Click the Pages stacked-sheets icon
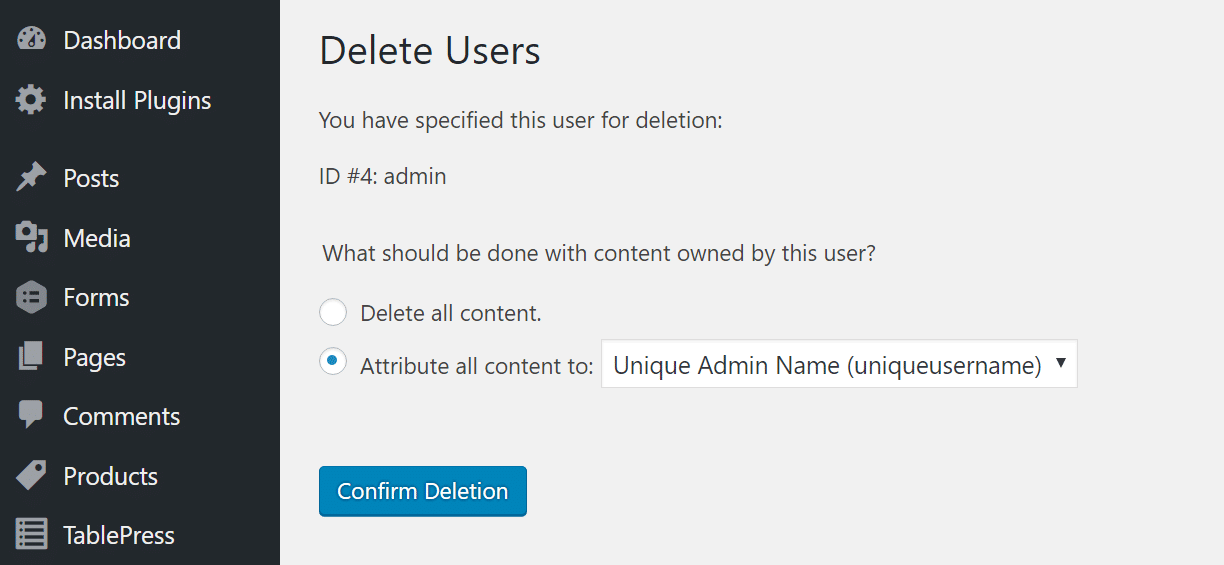This screenshot has width=1224, height=565. click(32, 357)
